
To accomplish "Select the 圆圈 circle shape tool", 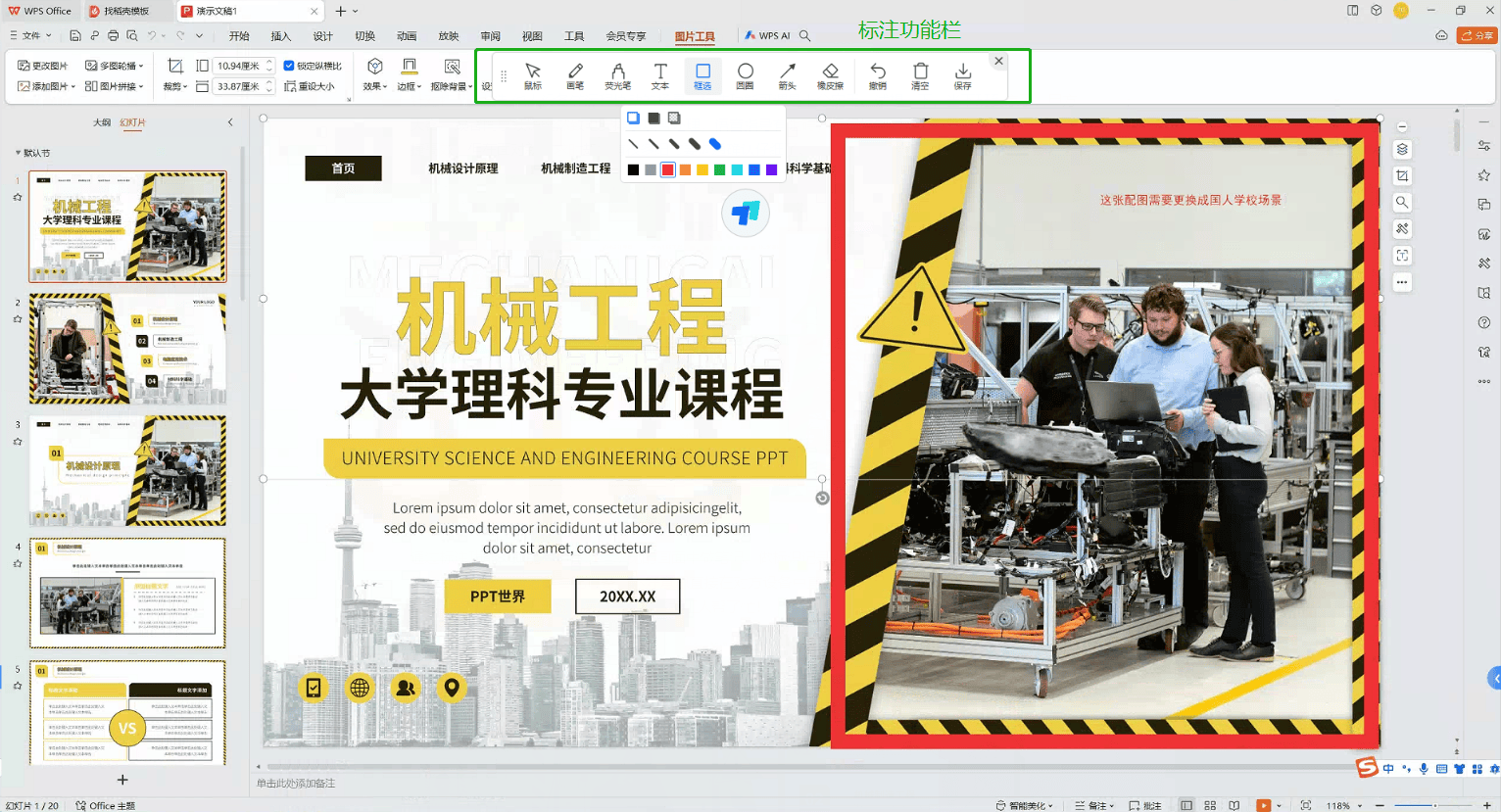I will coord(745,75).
